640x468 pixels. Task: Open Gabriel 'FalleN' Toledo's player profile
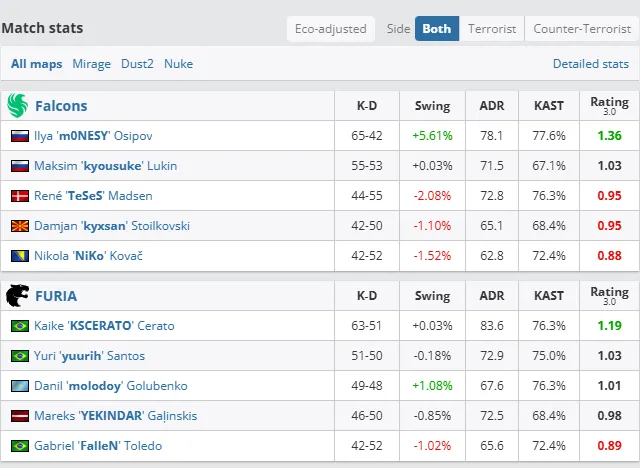click(98, 446)
